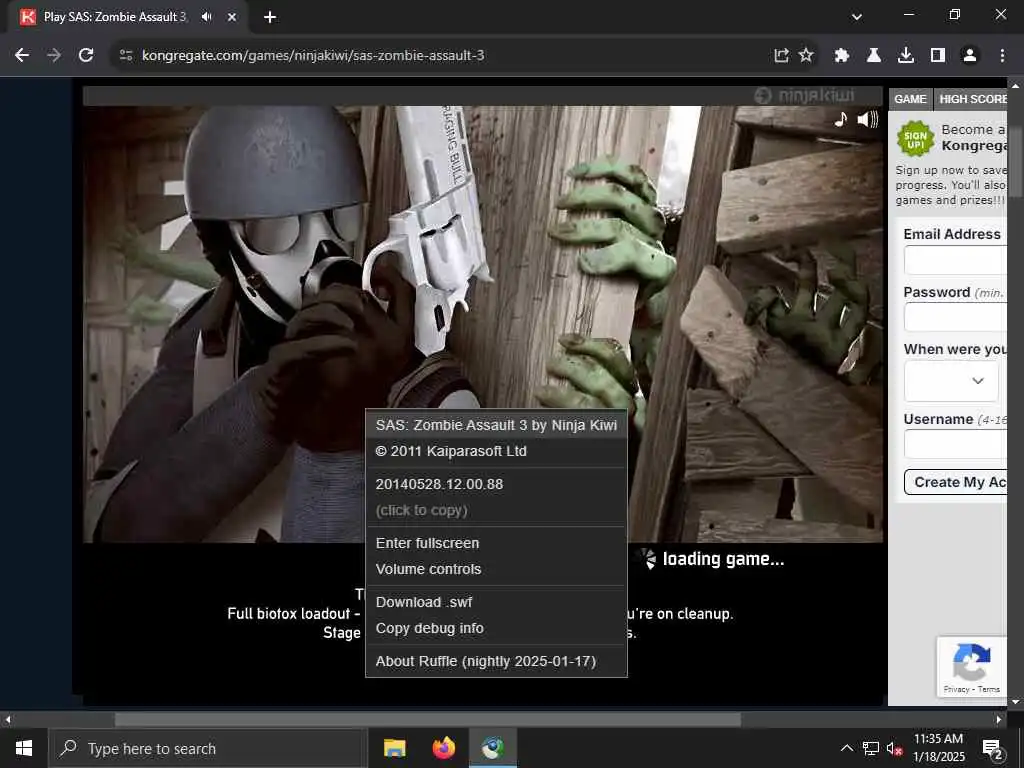Open reCAPTCHA Terms link
The image size is (1024, 768).
[989, 689]
